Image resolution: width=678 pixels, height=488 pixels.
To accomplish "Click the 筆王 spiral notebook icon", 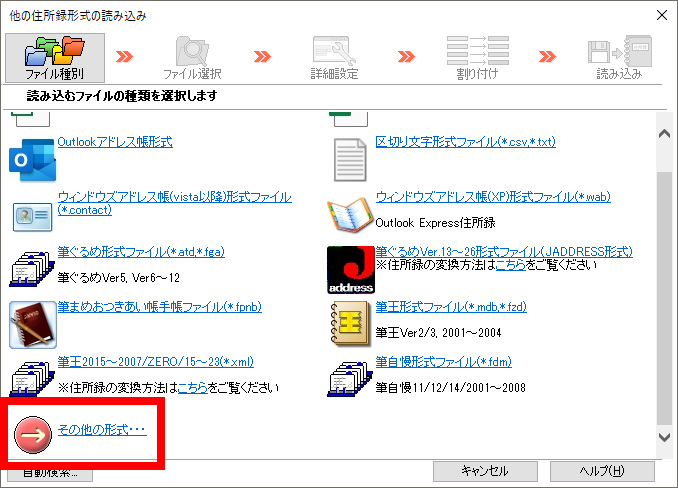I will [351, 325].
